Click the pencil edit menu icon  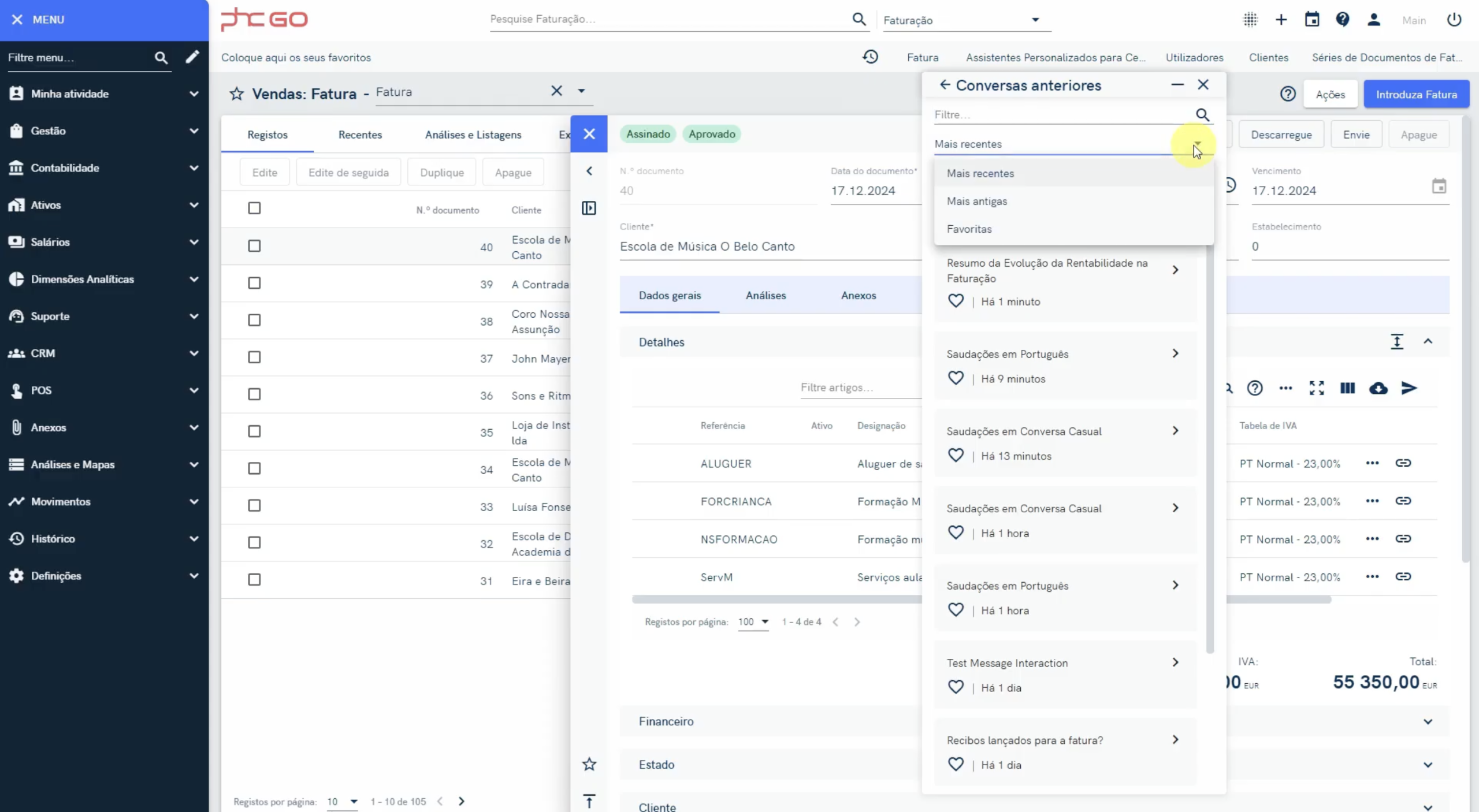point(192,57)
